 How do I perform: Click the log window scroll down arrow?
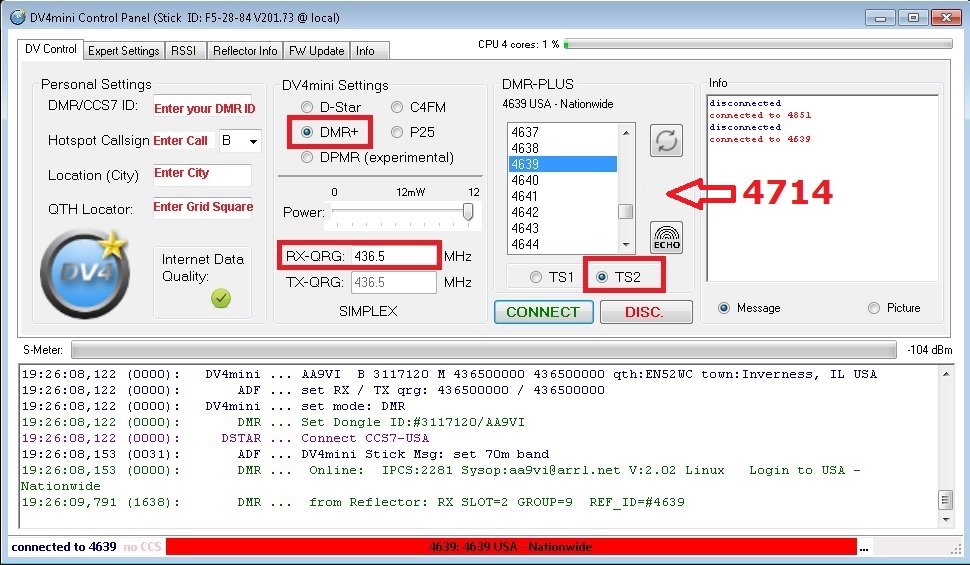pos(946,520)
